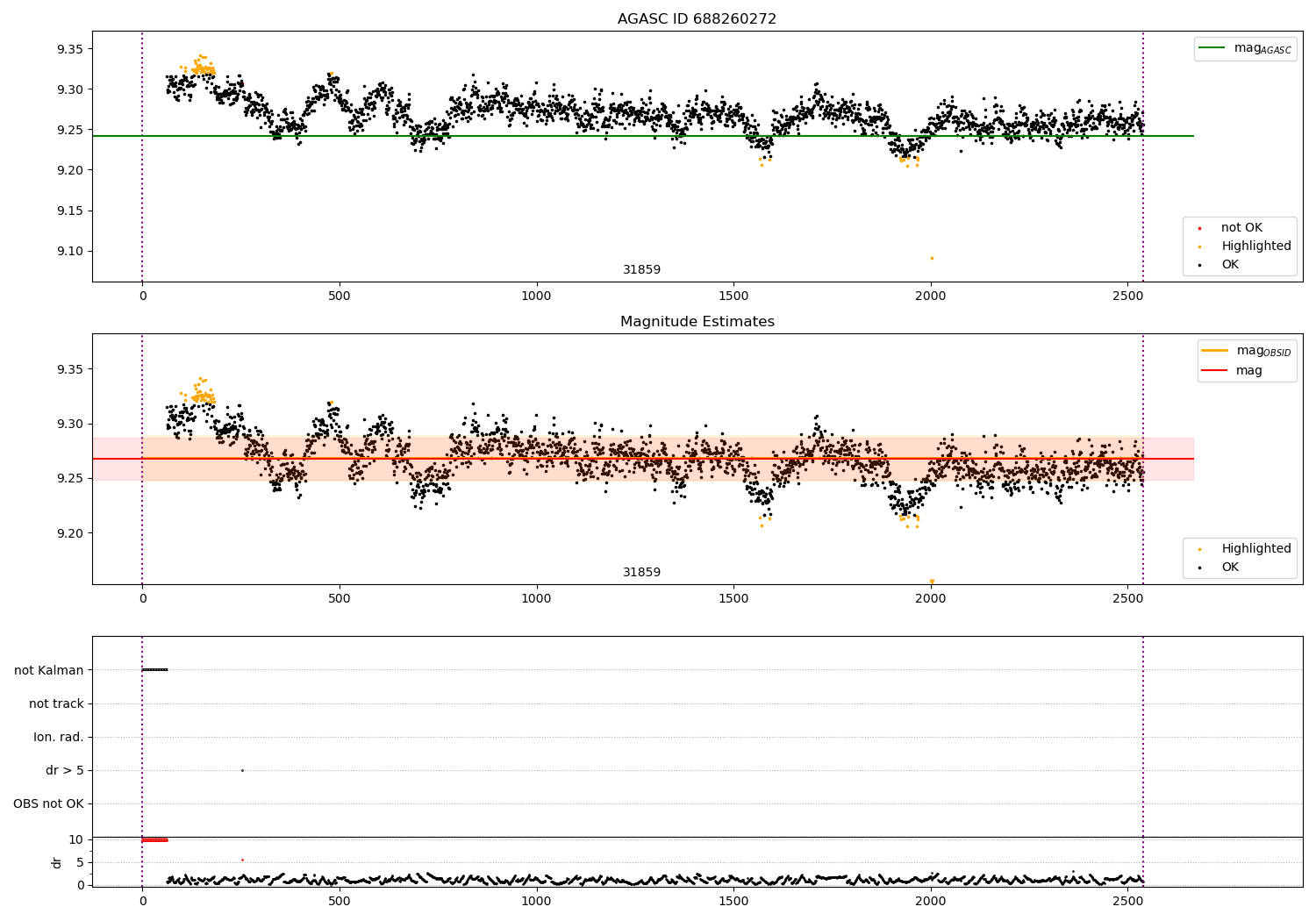The width and height of the screenshot is (1316, 921).
Task: Click the "OBS not OK" axis label
Action: pos(48,804)
